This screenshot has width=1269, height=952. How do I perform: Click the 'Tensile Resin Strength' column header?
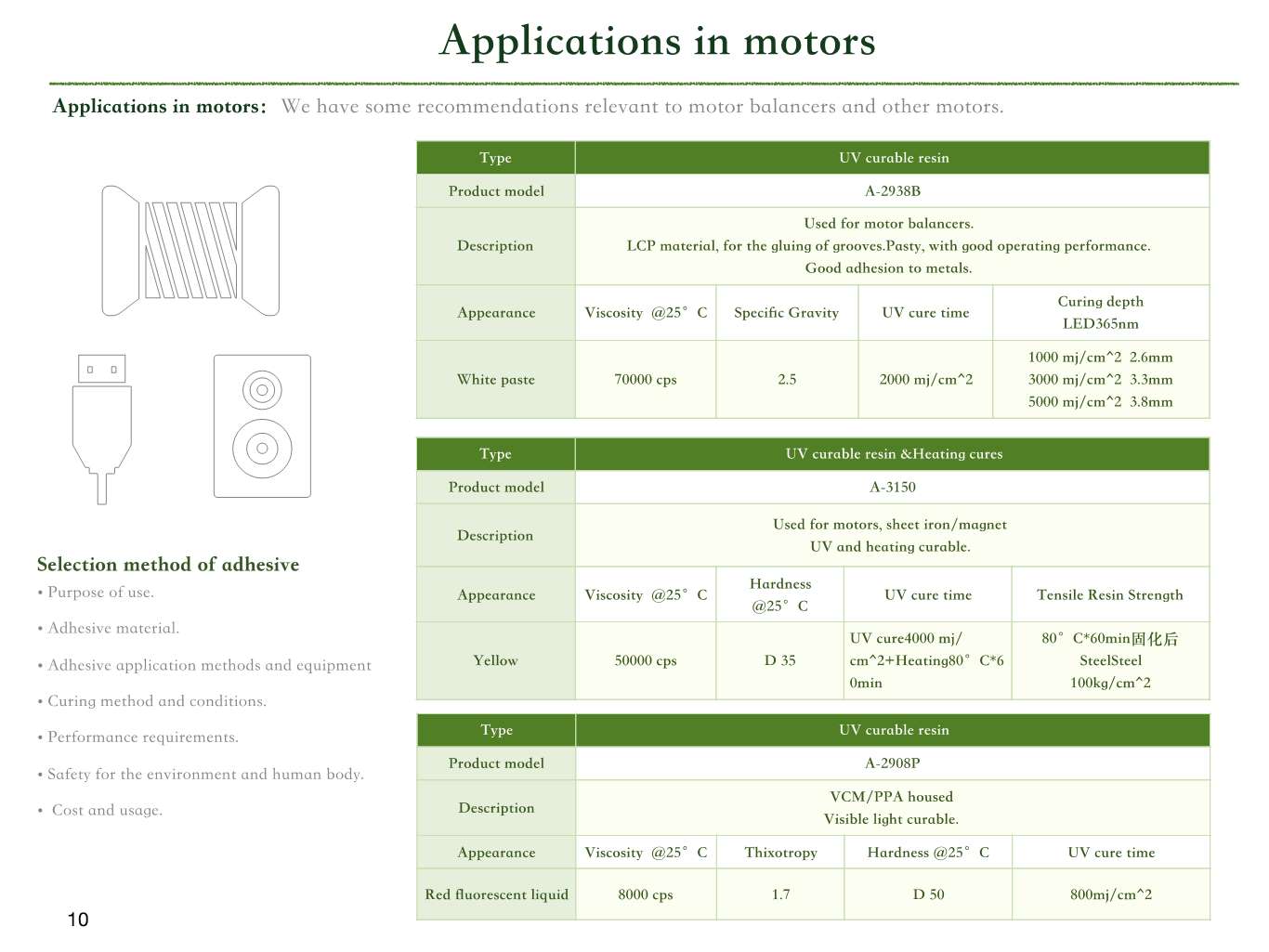pyautogui.click(x=1109, y=595)
